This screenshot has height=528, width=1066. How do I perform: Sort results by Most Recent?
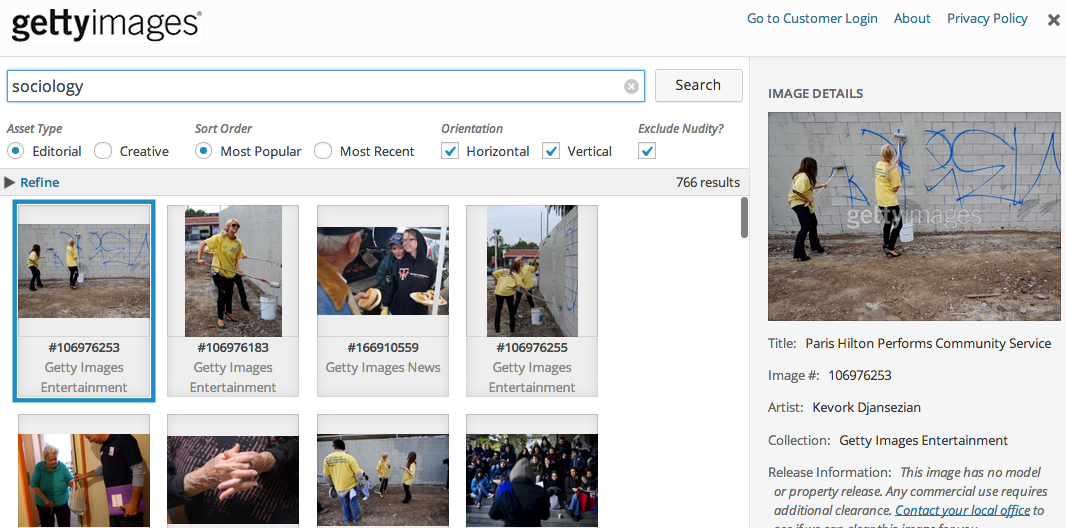(323, 151)
